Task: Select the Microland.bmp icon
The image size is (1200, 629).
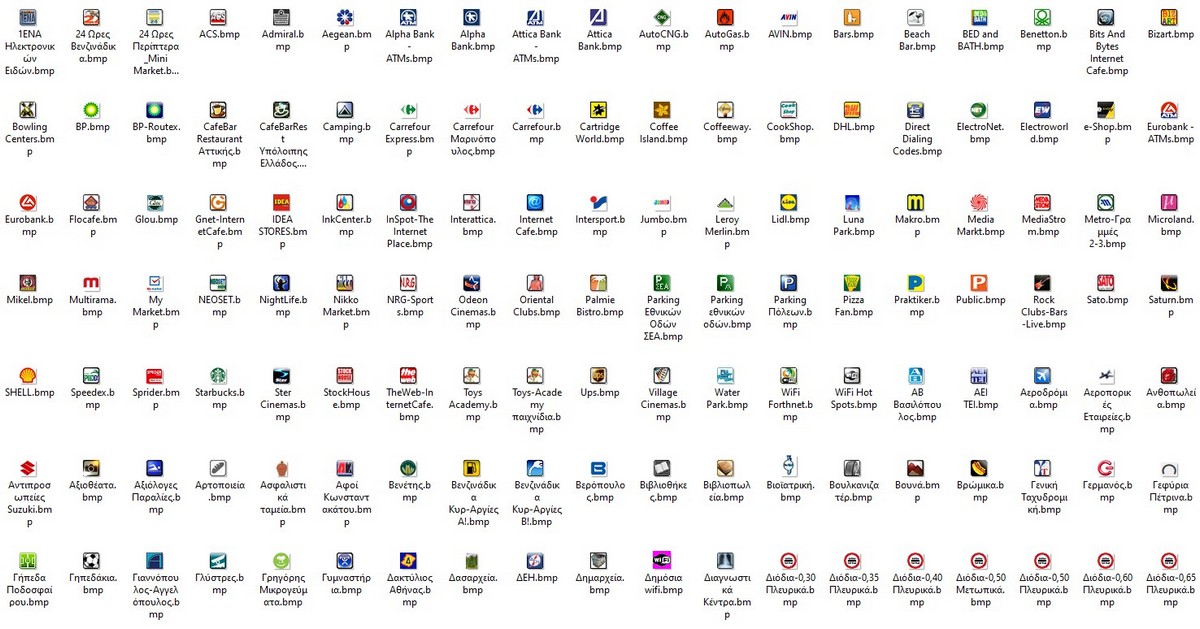Action: (1169, 202)
